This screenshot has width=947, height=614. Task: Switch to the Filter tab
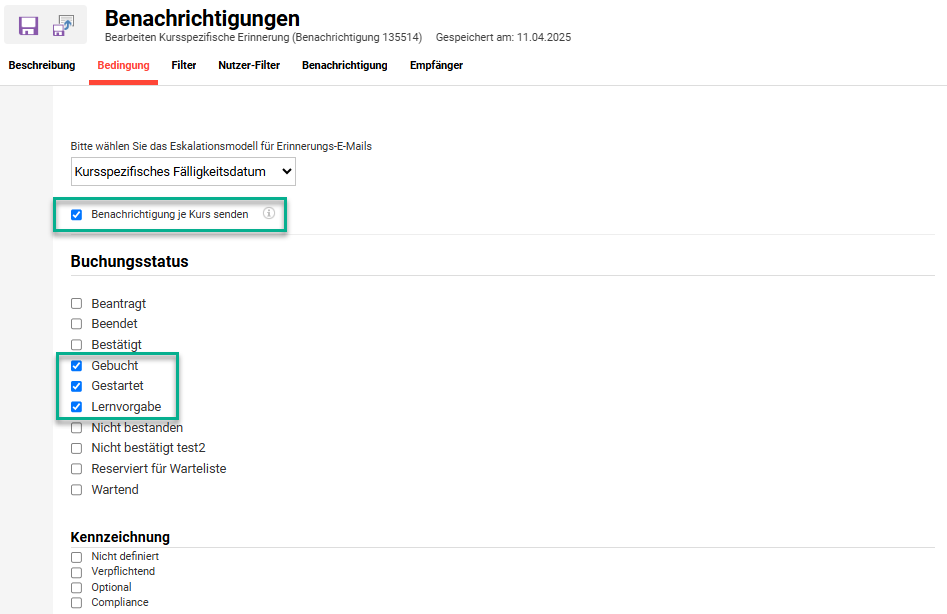(x=183, y=64)
